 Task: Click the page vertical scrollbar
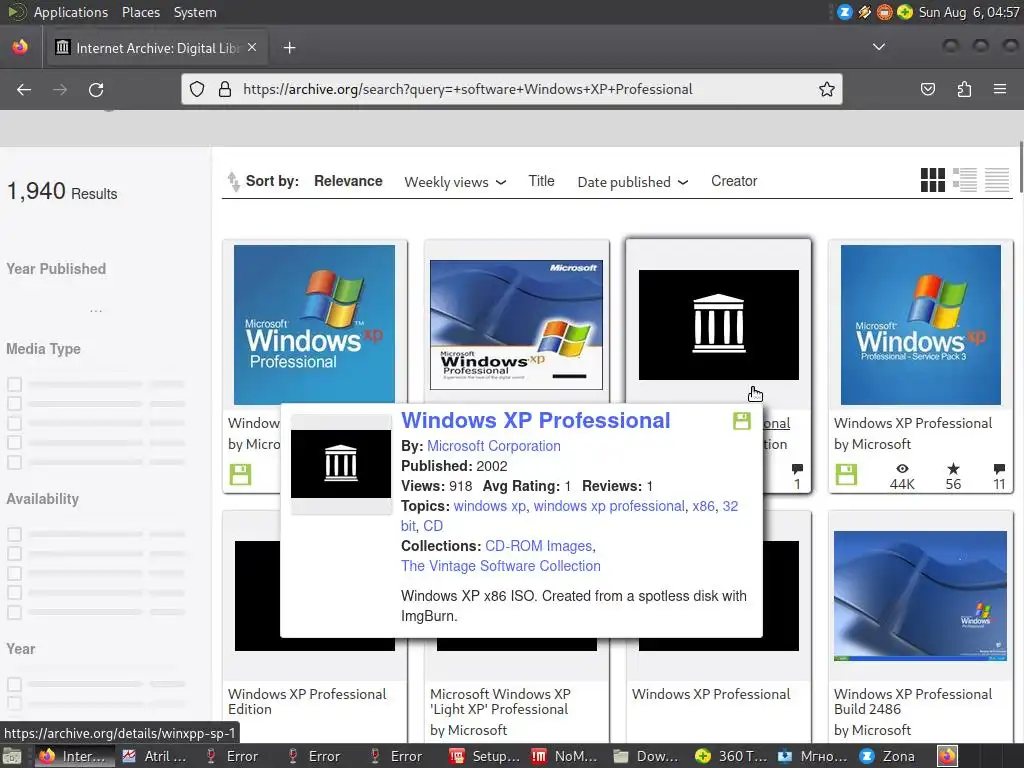tap(1021, 167)
